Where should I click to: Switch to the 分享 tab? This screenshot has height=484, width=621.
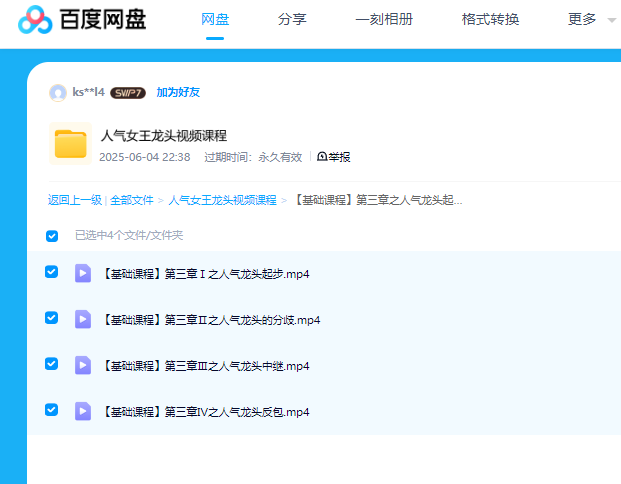292,19
